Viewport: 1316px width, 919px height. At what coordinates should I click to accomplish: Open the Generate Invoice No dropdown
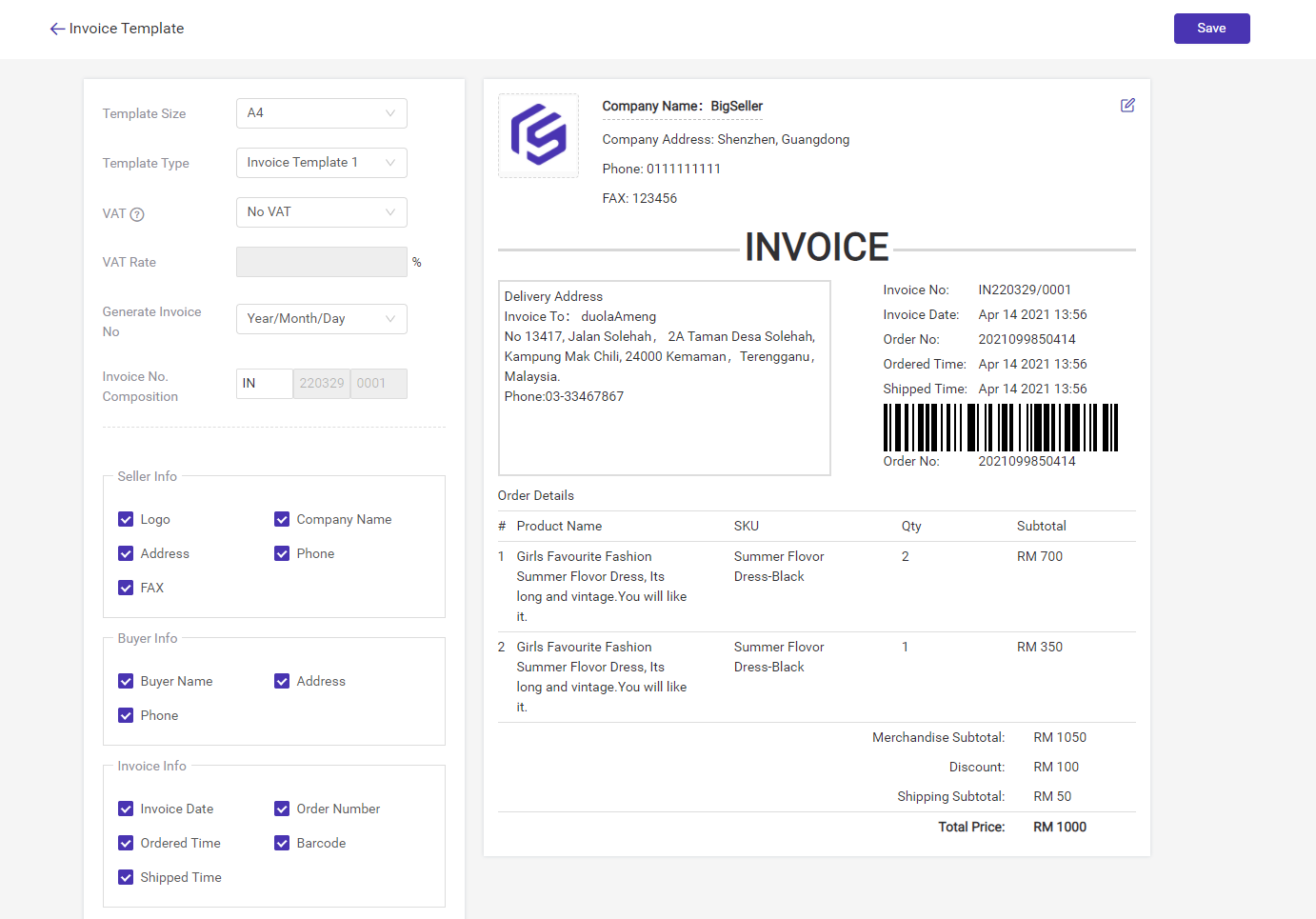coord(321,319)
